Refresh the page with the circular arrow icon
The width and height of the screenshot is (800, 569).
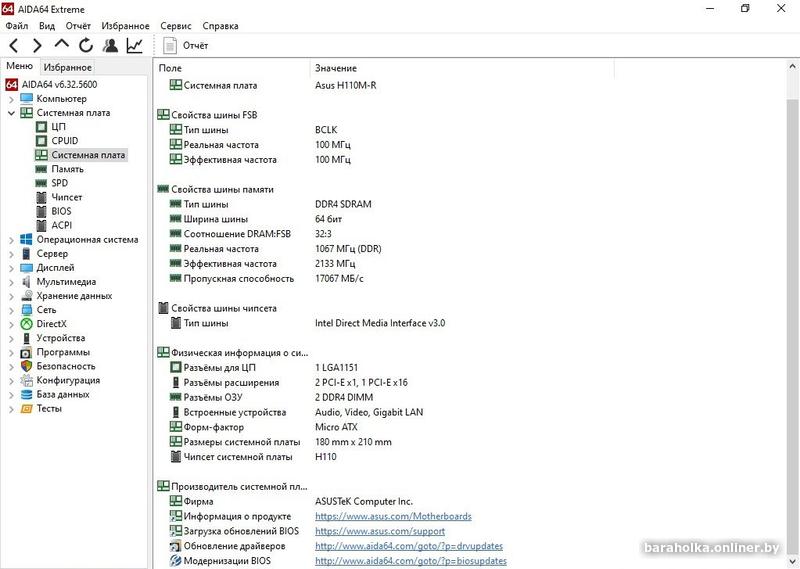86,45
